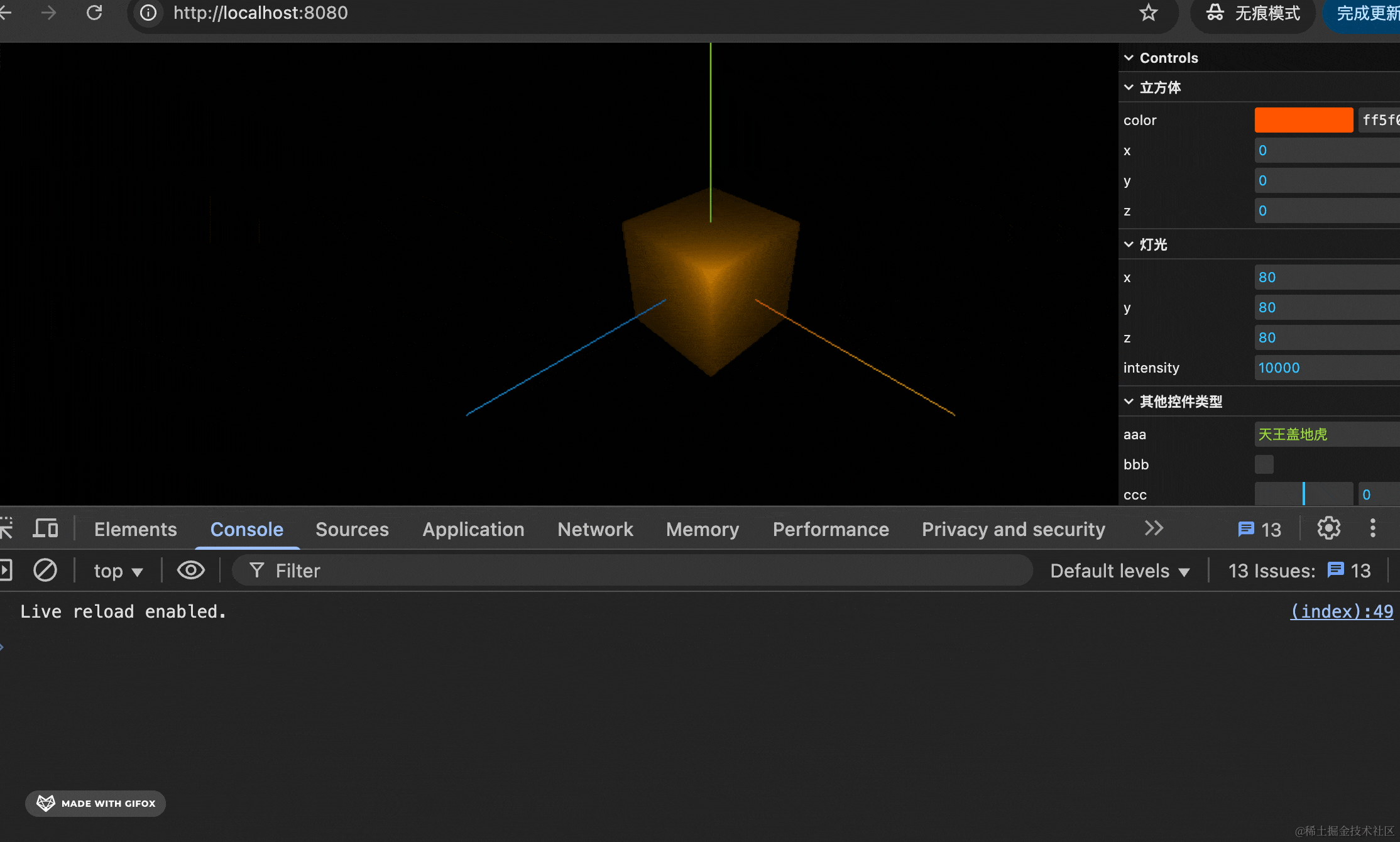Toggle device toolbar icon in DevTools

coord(45,529)
